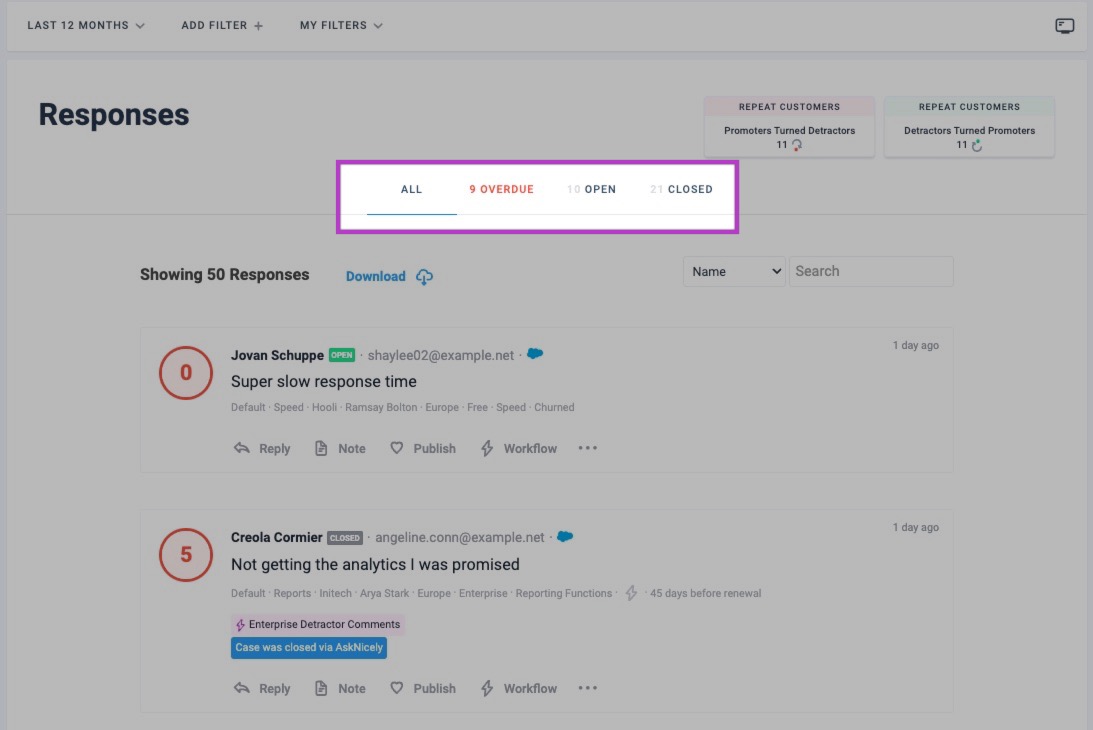Click the note document icon on Jovan's response
The width and height of the screenshot is (1093, 730).
[x=321, y=448]
